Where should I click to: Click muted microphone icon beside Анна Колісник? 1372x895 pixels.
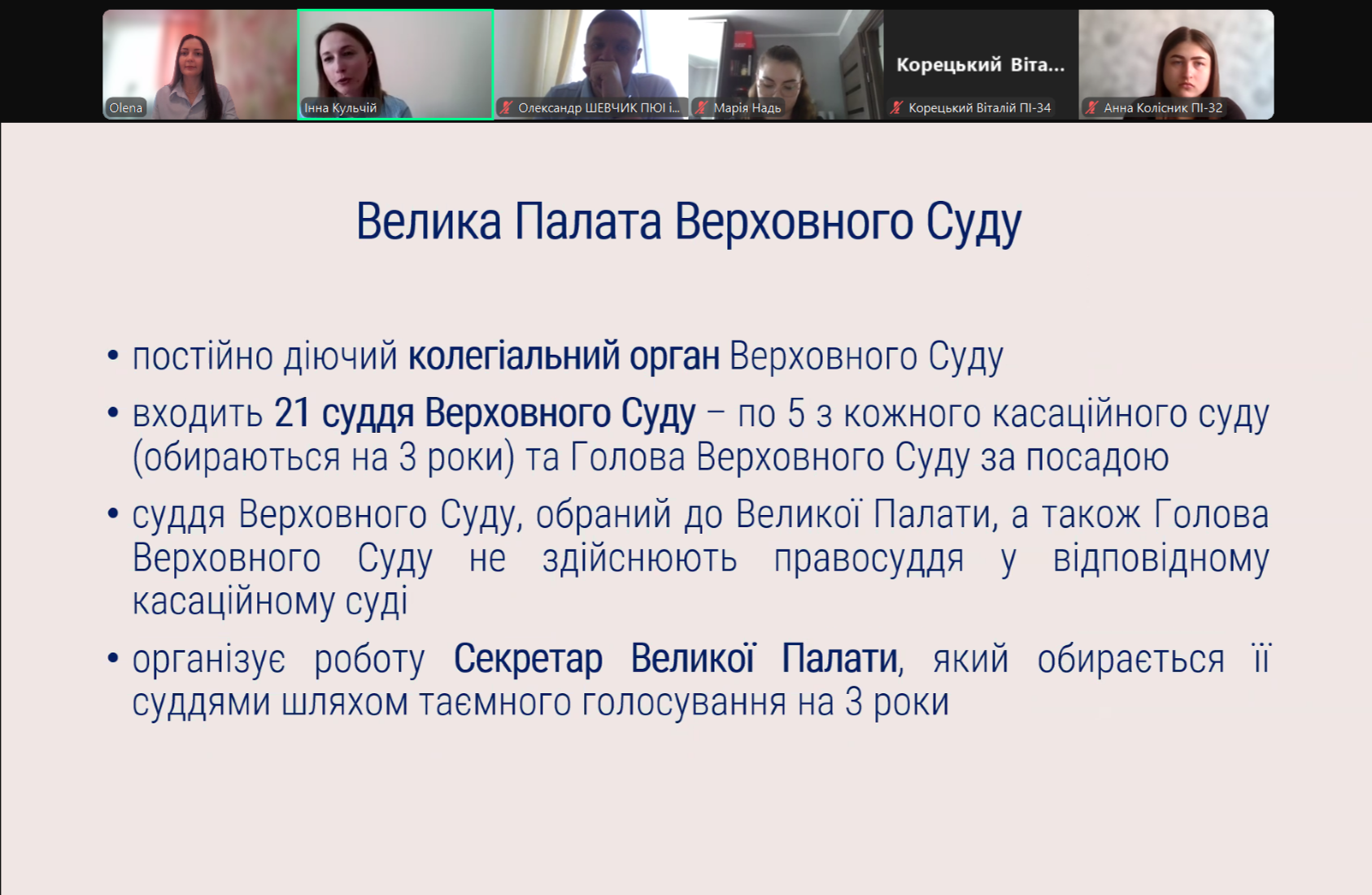click(1092, 107)
